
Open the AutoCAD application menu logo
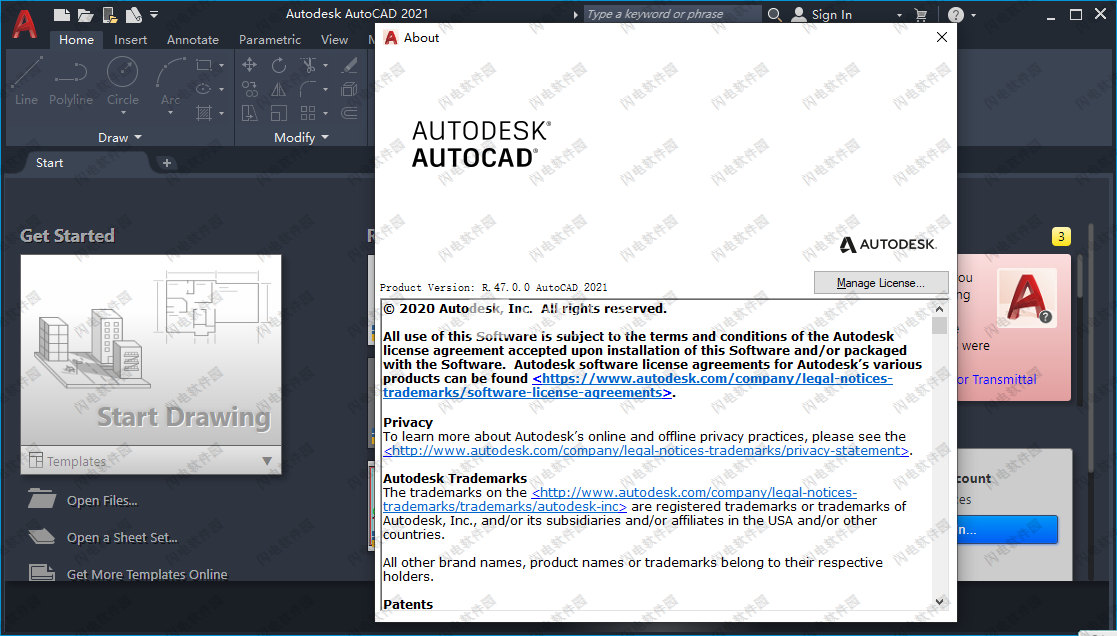pyautogui.click(x=24, y=24)
